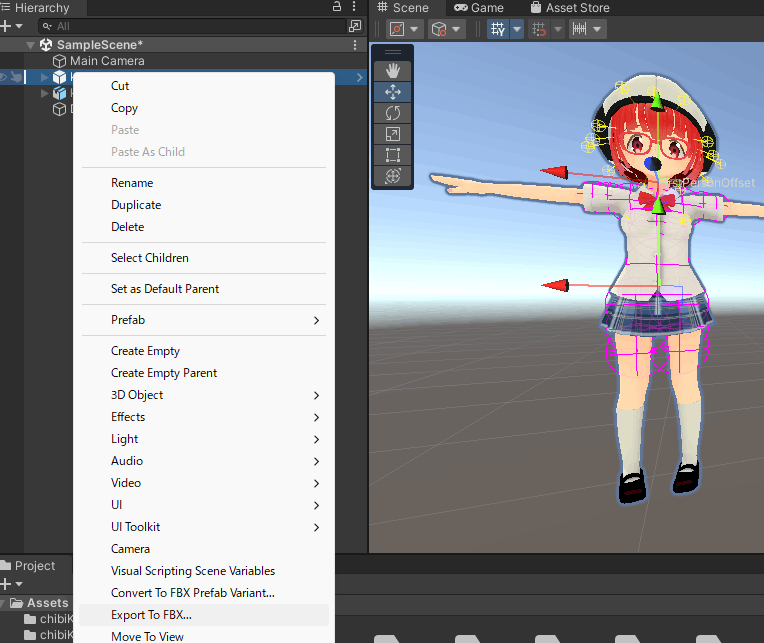Open the handle rotation dropdown arrow

pyautogui.click(x=456, y=29)
